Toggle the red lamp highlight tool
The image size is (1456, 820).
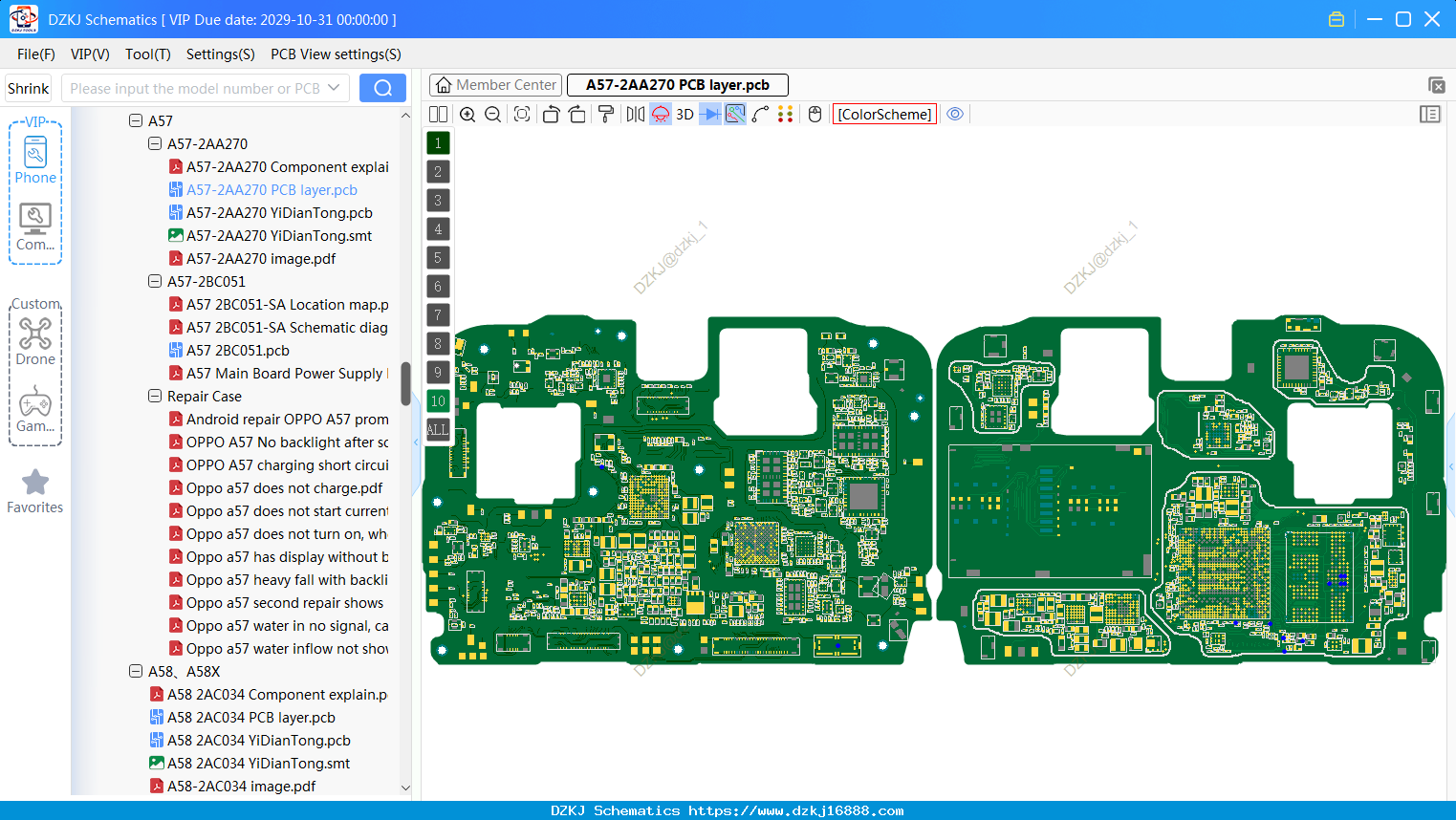tap(661, 115)
